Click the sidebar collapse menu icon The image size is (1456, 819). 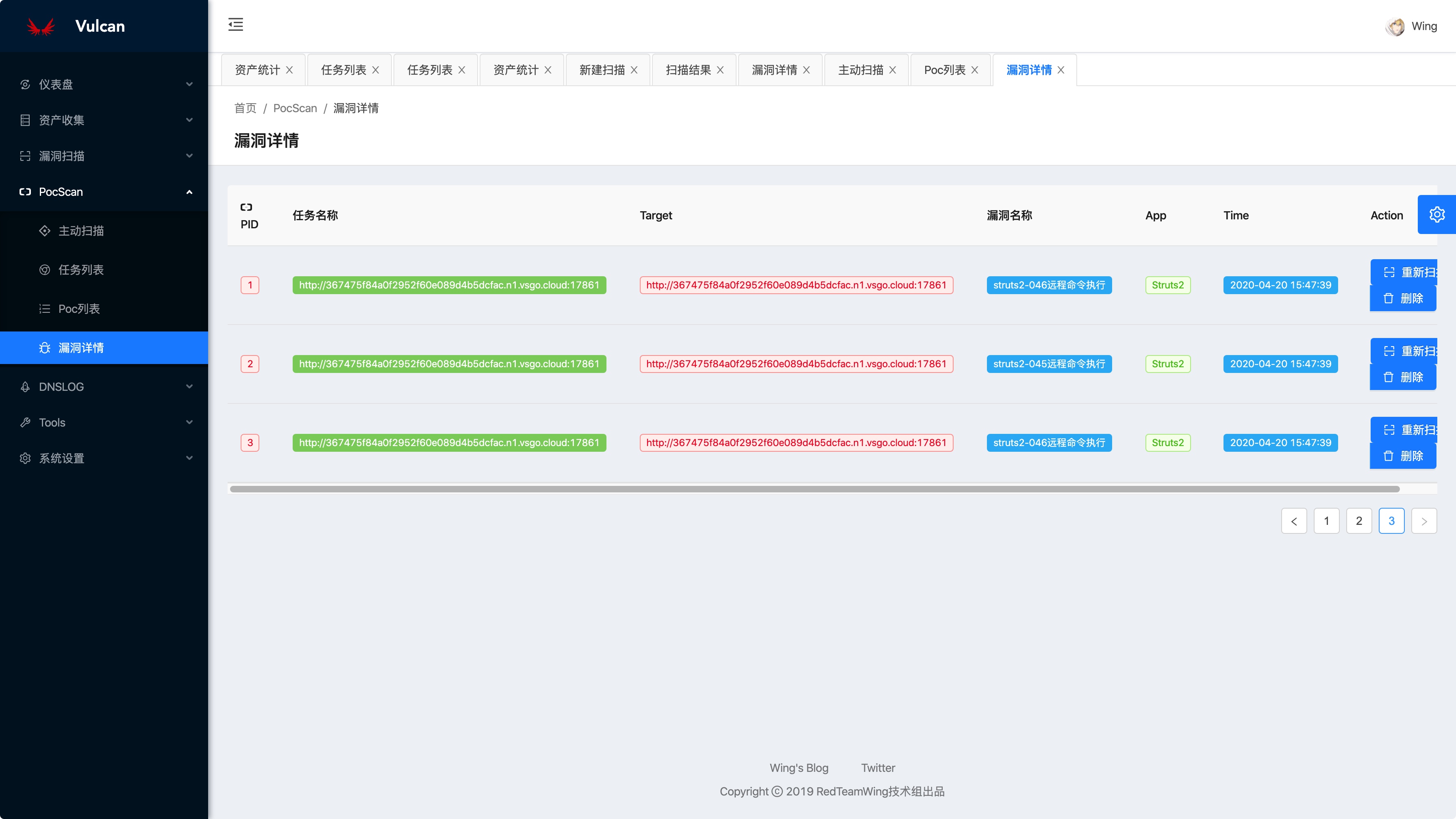[x=236, y=25]
